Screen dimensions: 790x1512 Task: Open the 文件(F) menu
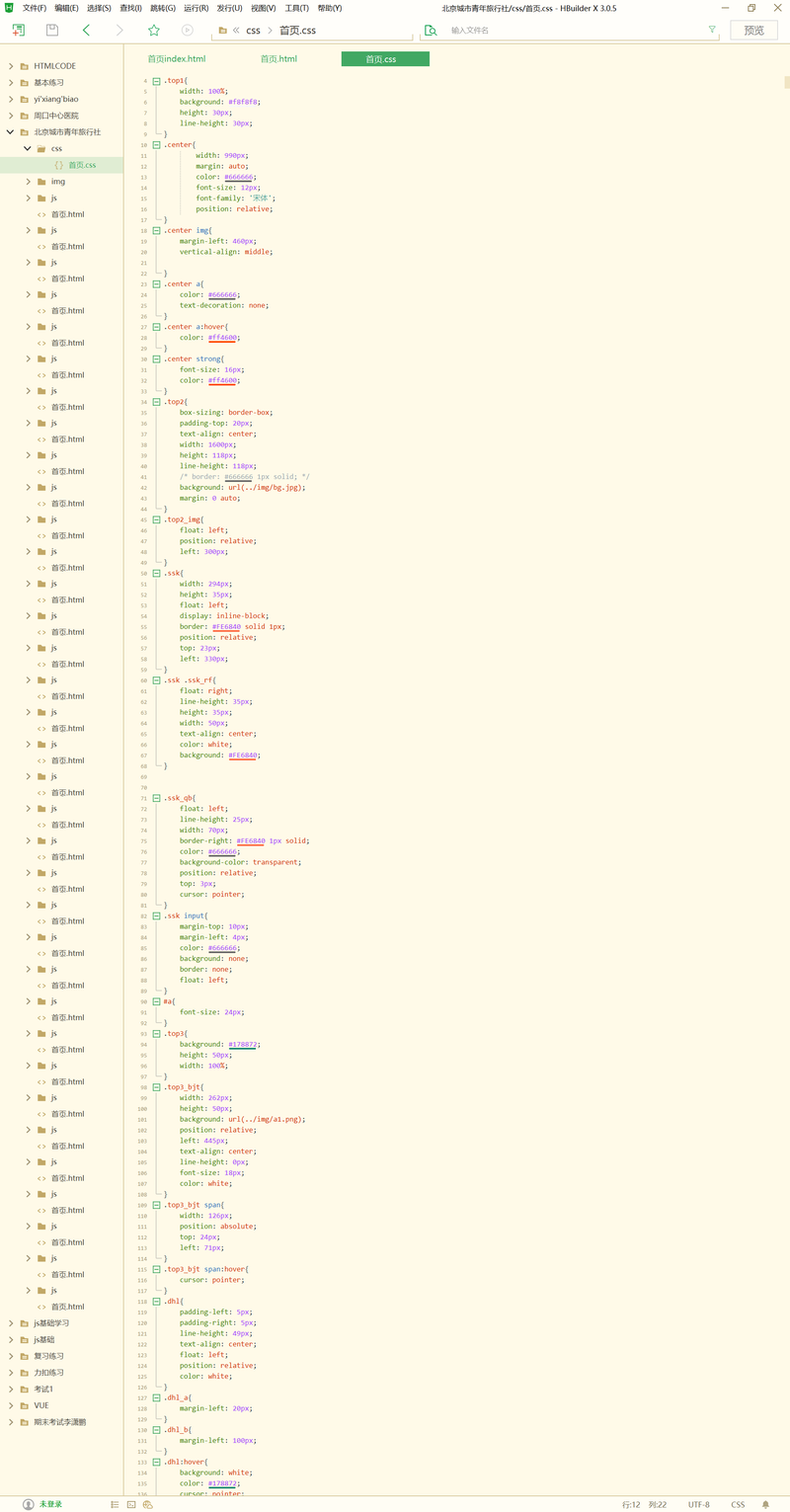35,8
